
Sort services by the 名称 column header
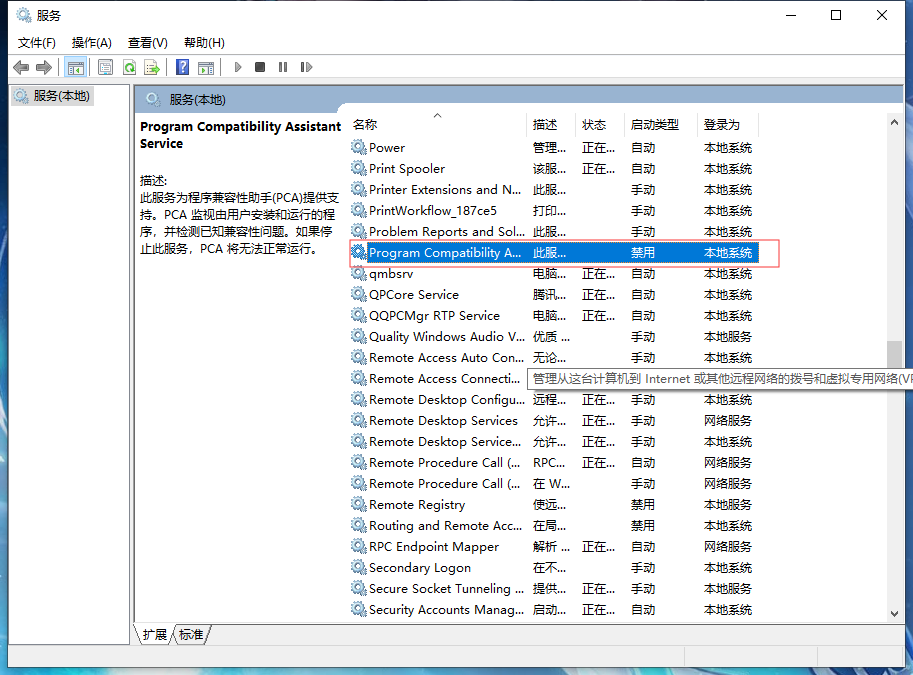pyautogui.click(x=365, y=125)
